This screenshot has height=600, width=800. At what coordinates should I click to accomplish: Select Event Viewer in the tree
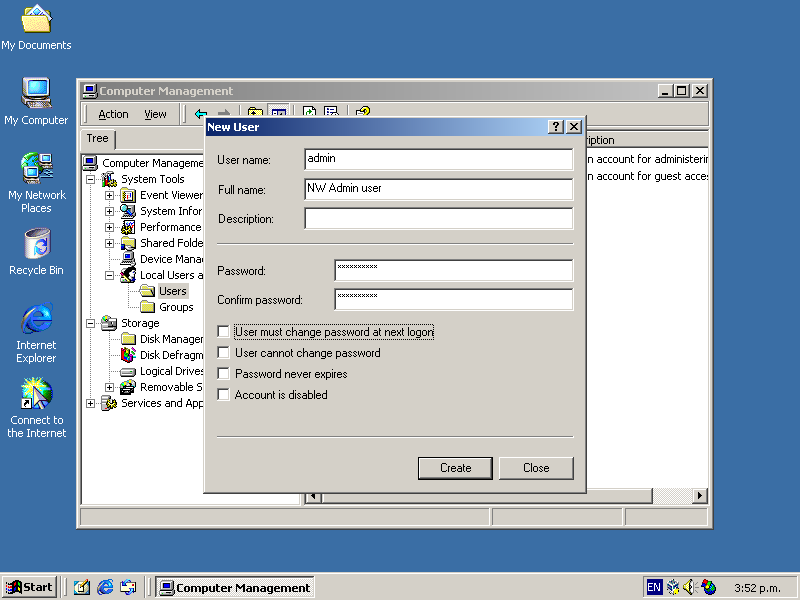click(x=171, y=195)
